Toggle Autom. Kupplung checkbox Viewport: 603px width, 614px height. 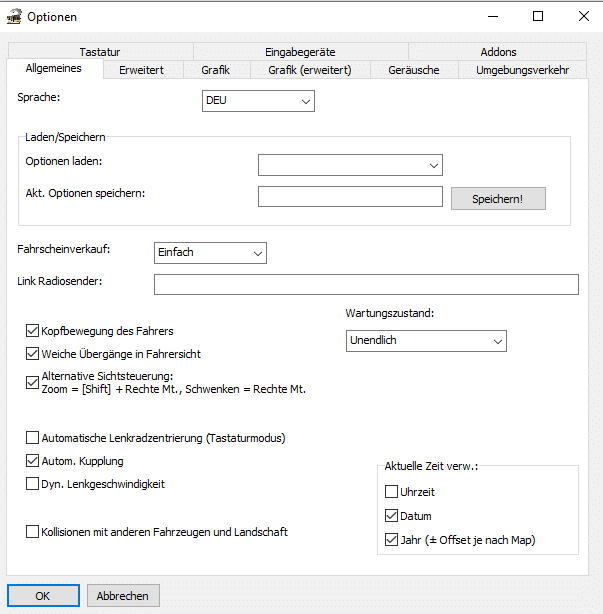pyautogui.click(x=33, y=461)
